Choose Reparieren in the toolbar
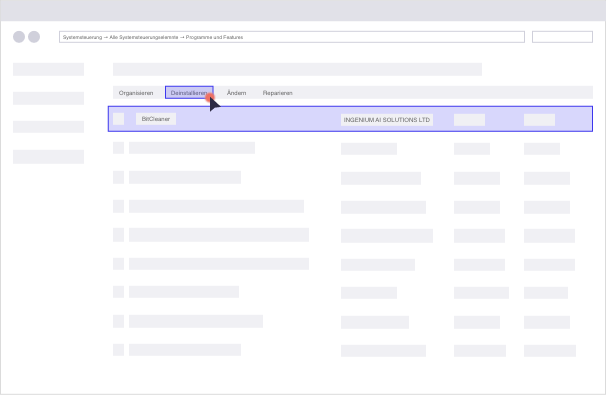The image size is (606, 395). click(277, 93)
